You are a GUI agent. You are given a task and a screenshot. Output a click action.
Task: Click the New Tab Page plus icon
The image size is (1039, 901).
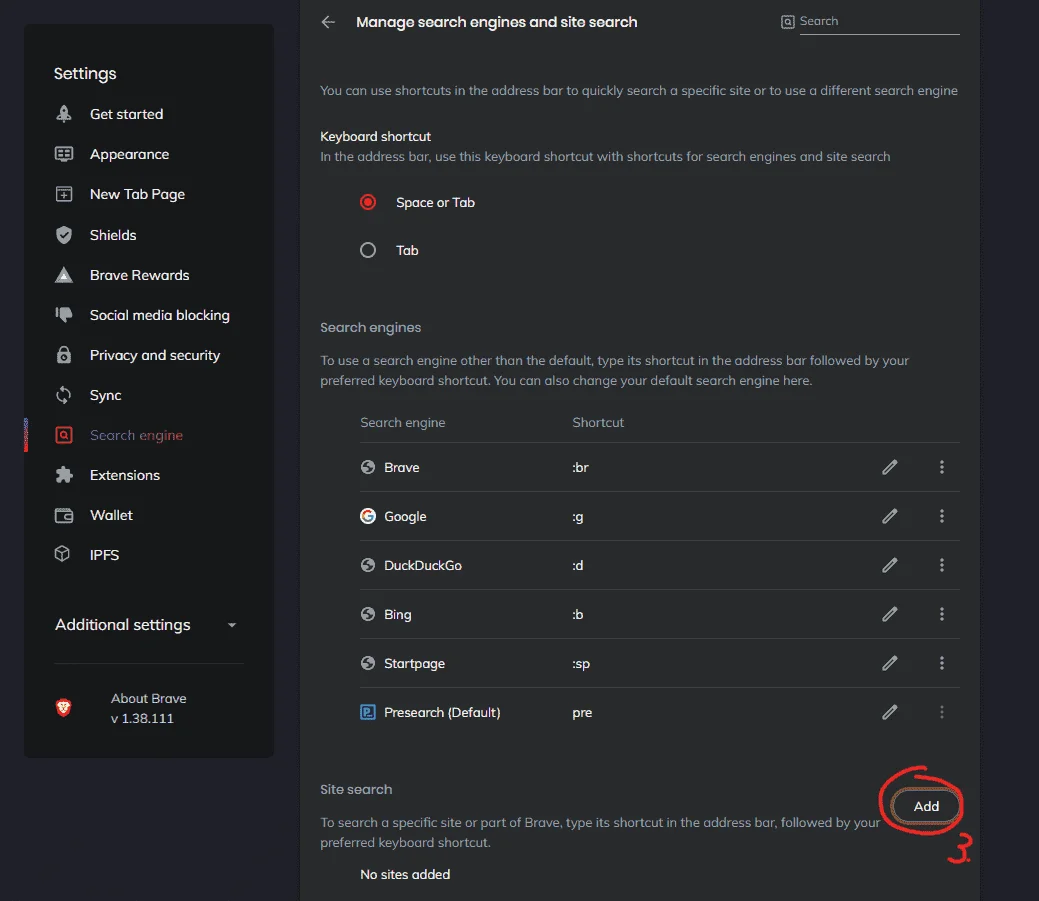(64, 194)
